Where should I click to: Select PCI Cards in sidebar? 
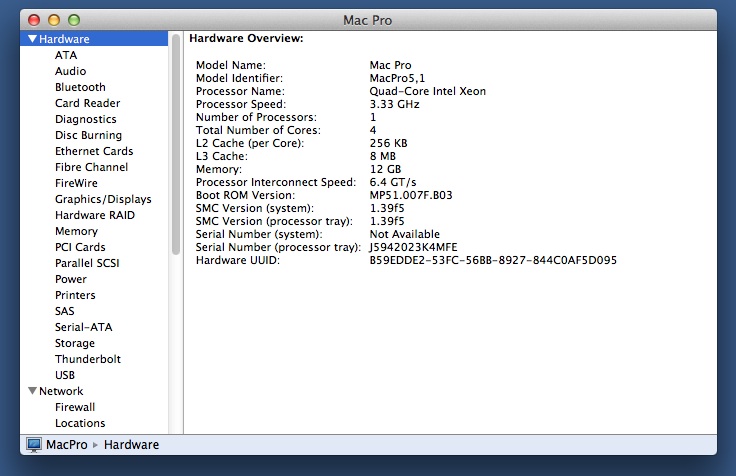[x=80, y=247]
